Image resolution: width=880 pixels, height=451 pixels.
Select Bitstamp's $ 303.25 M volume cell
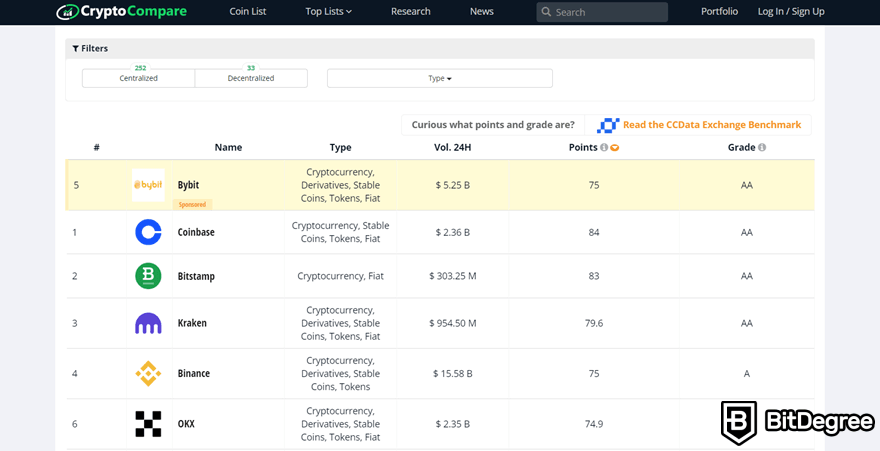(452, 276)
